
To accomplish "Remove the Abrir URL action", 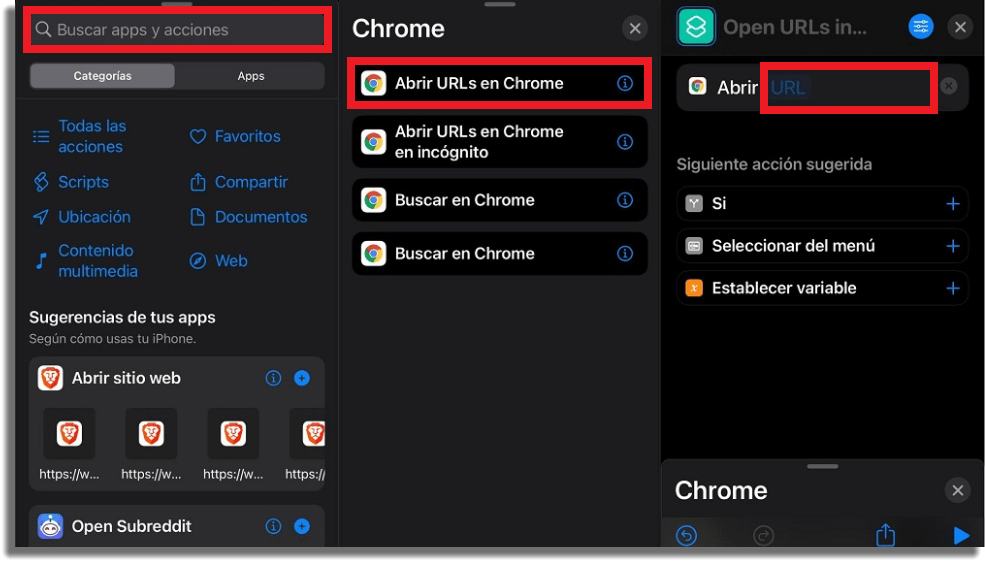I will (x=949, y=86).
